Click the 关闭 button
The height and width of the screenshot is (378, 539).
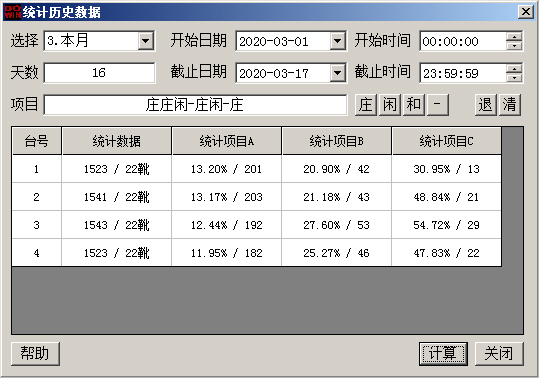coord(499,353)
